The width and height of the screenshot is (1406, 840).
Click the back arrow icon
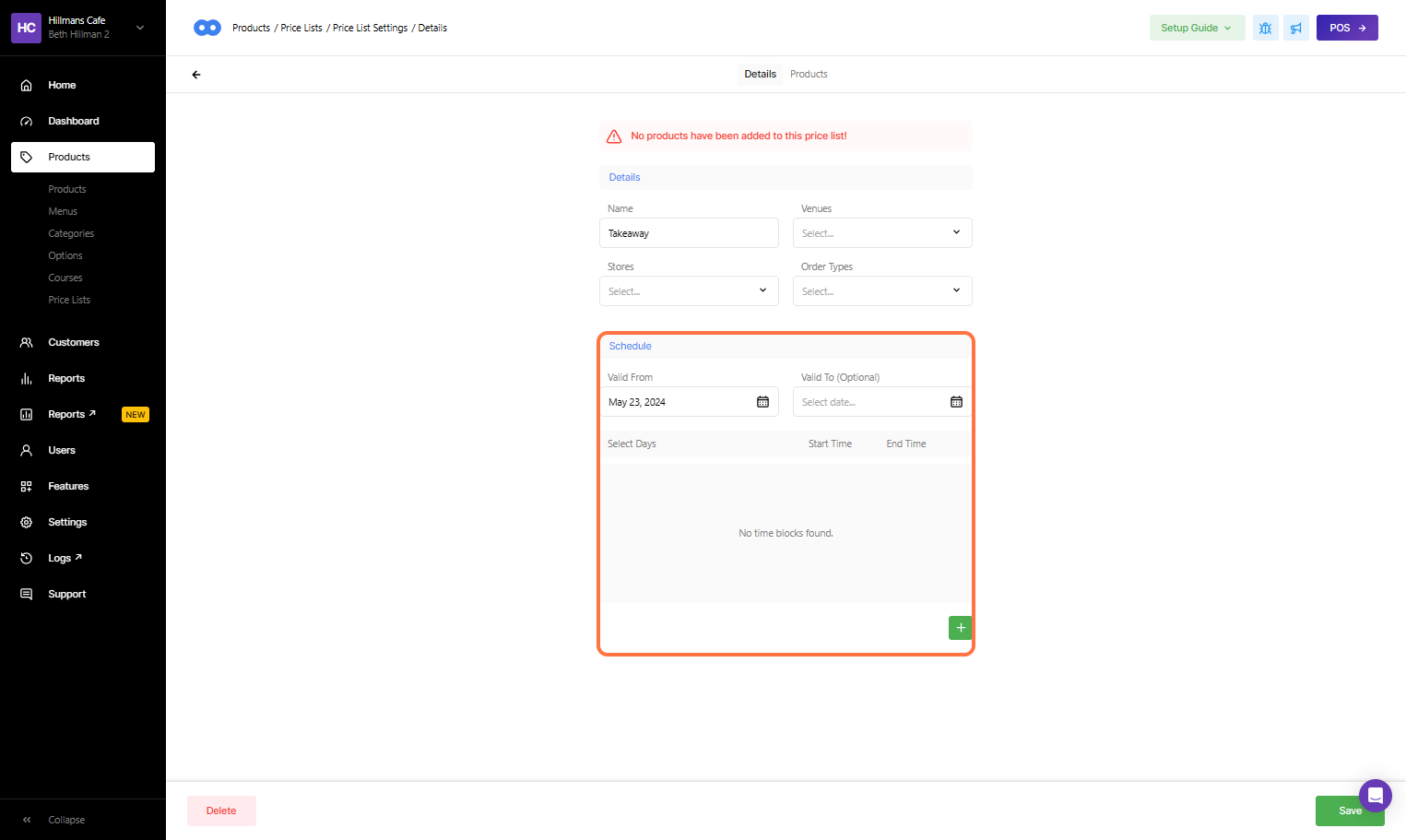pyautogui.click(x=196, y=75)
